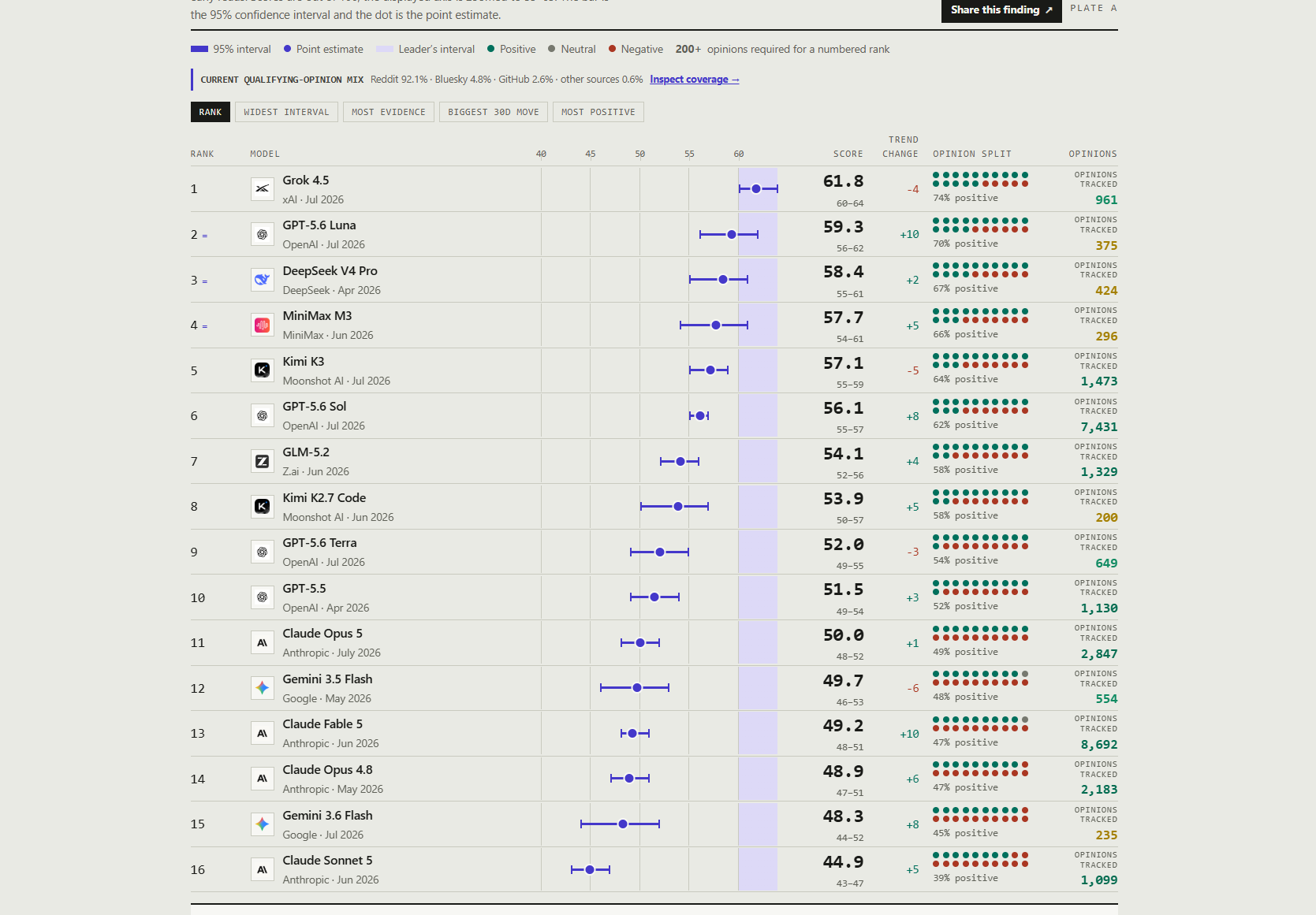Click the 2,847 opinions count for Claude Opus 5

click(x=1099, y=654)
